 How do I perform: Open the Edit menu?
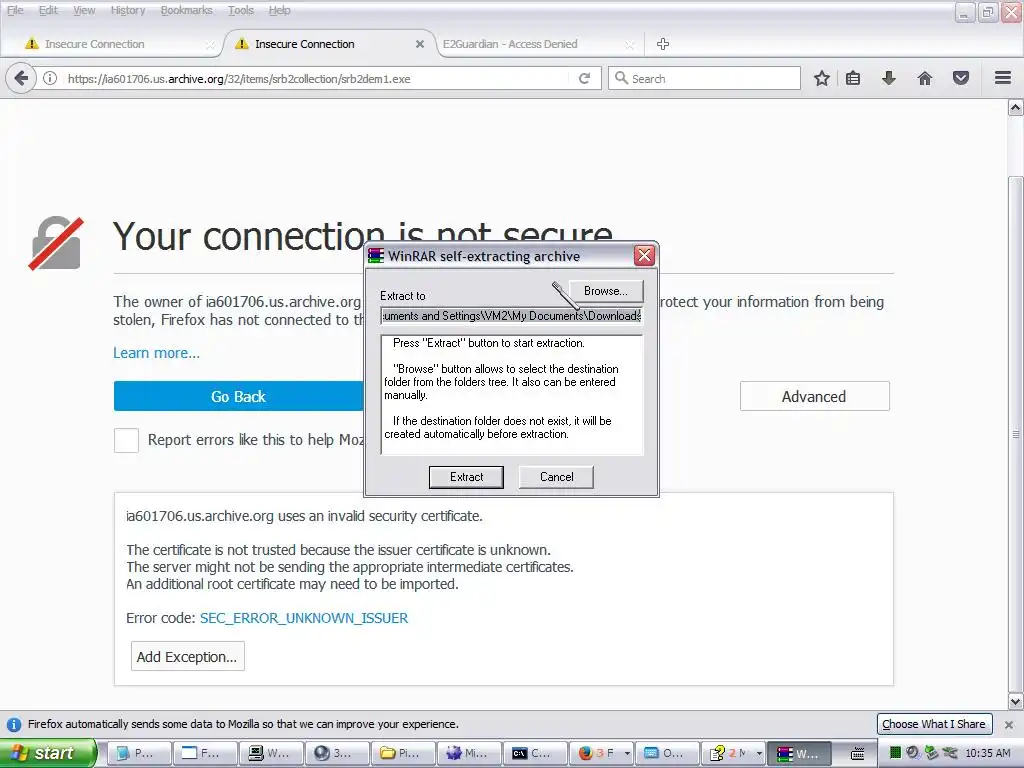point(48,10)
